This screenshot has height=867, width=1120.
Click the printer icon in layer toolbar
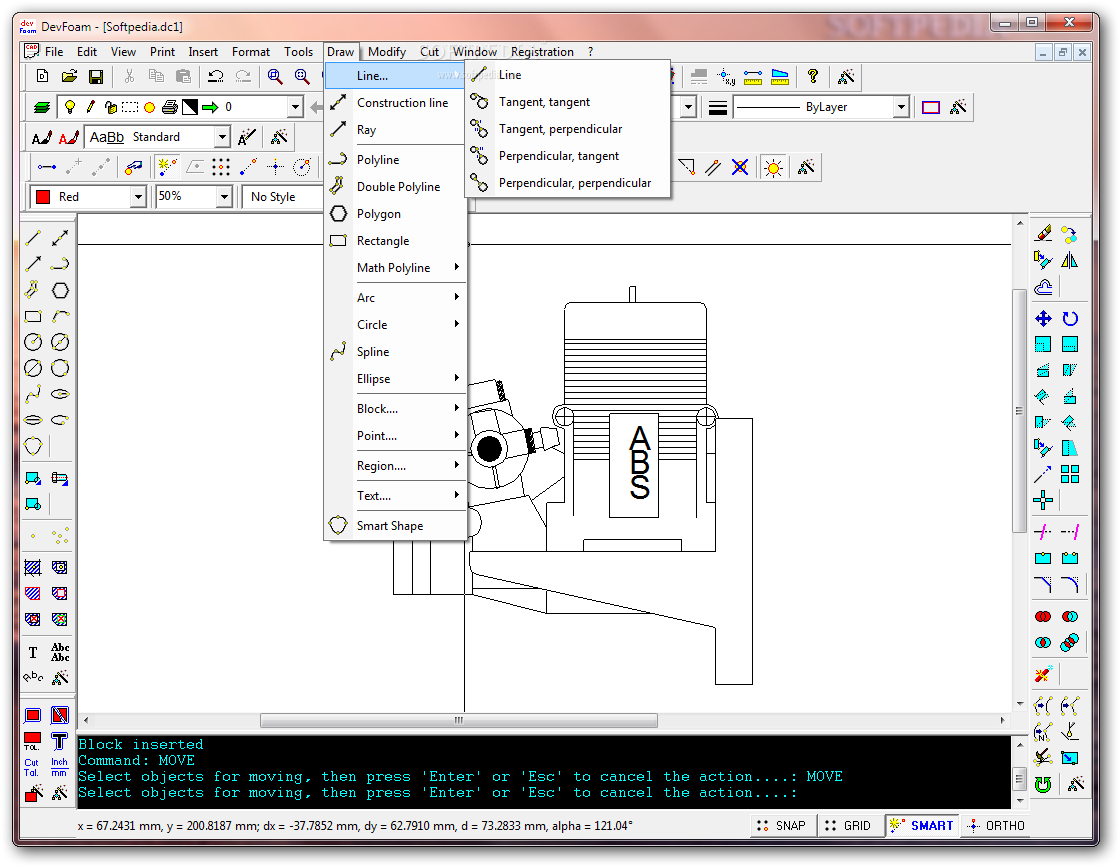point(169,107)
